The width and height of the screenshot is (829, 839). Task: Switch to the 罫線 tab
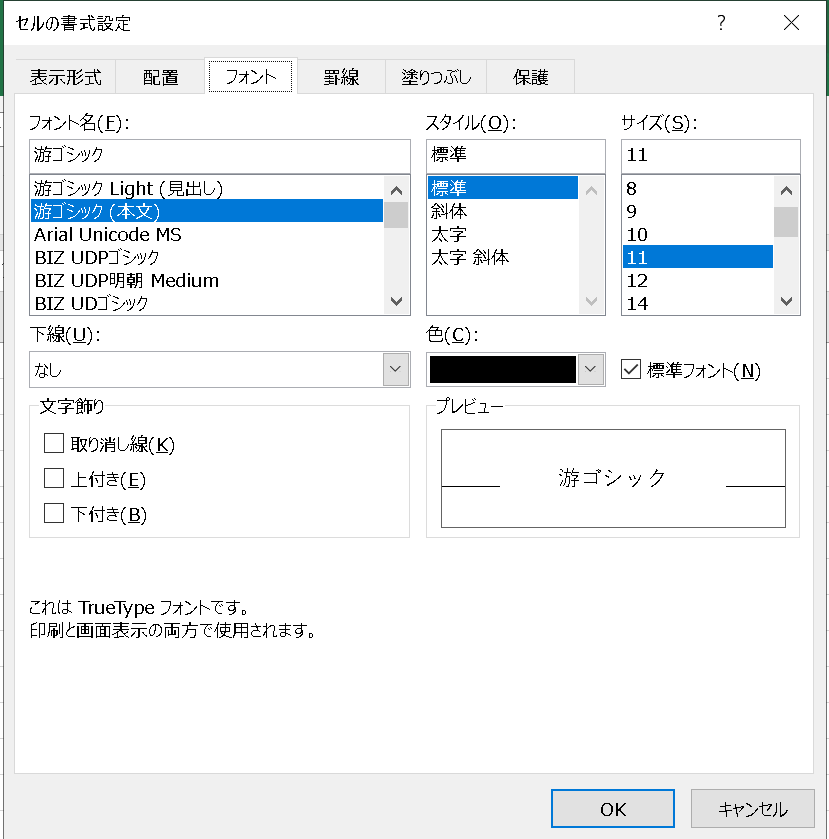(341, 77)
